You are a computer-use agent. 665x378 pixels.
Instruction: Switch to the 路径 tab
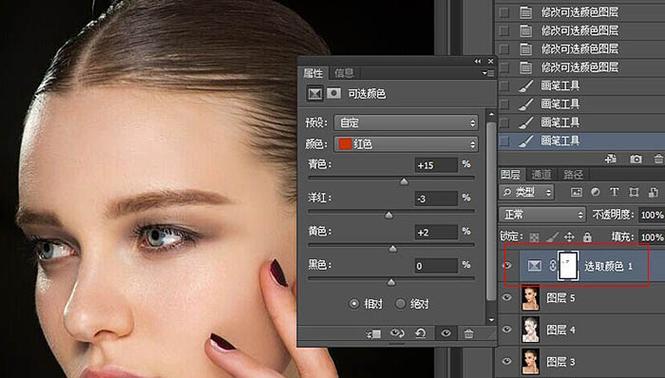coord(573,174)
